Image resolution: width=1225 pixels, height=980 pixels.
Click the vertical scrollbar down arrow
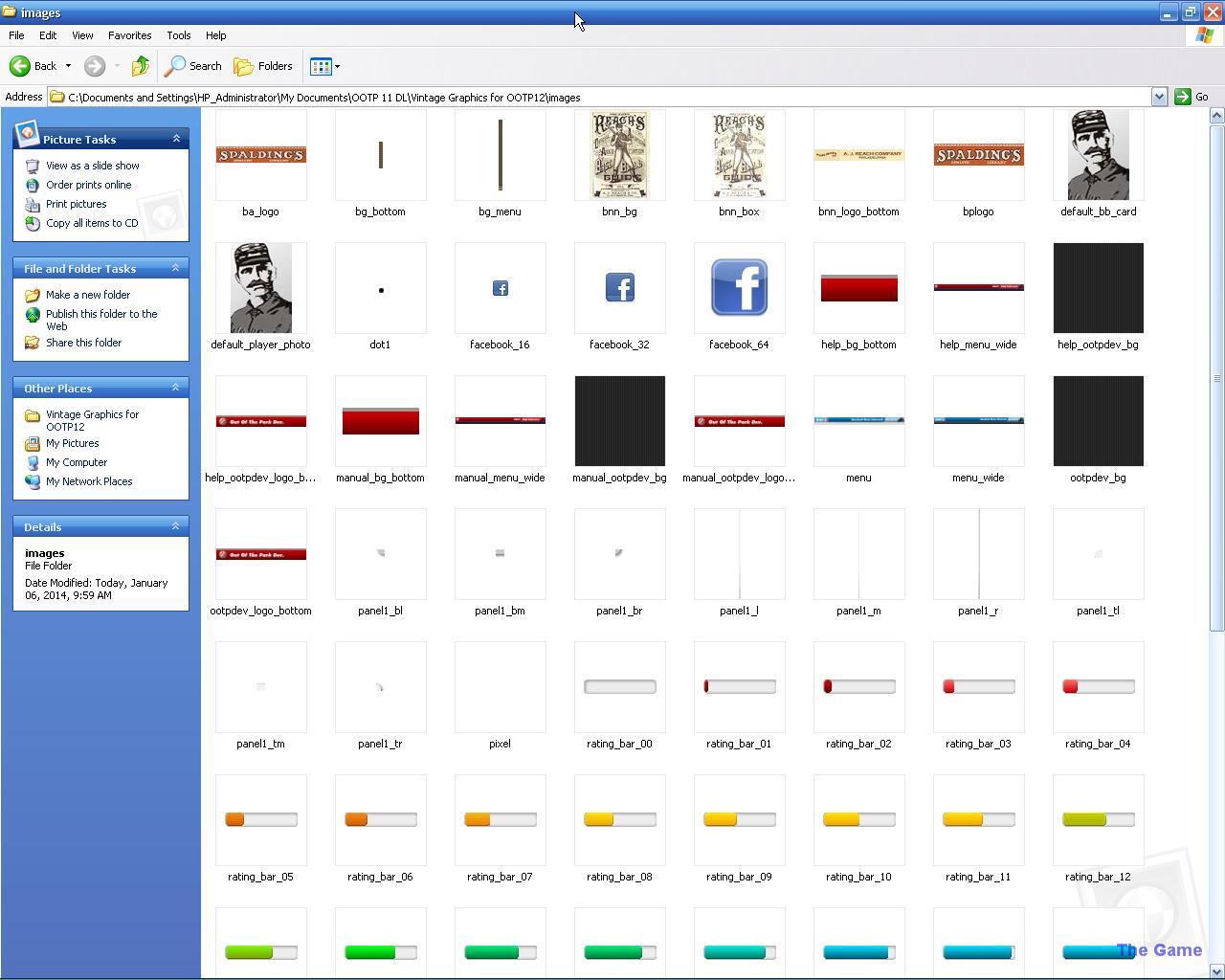point(1216,969)
